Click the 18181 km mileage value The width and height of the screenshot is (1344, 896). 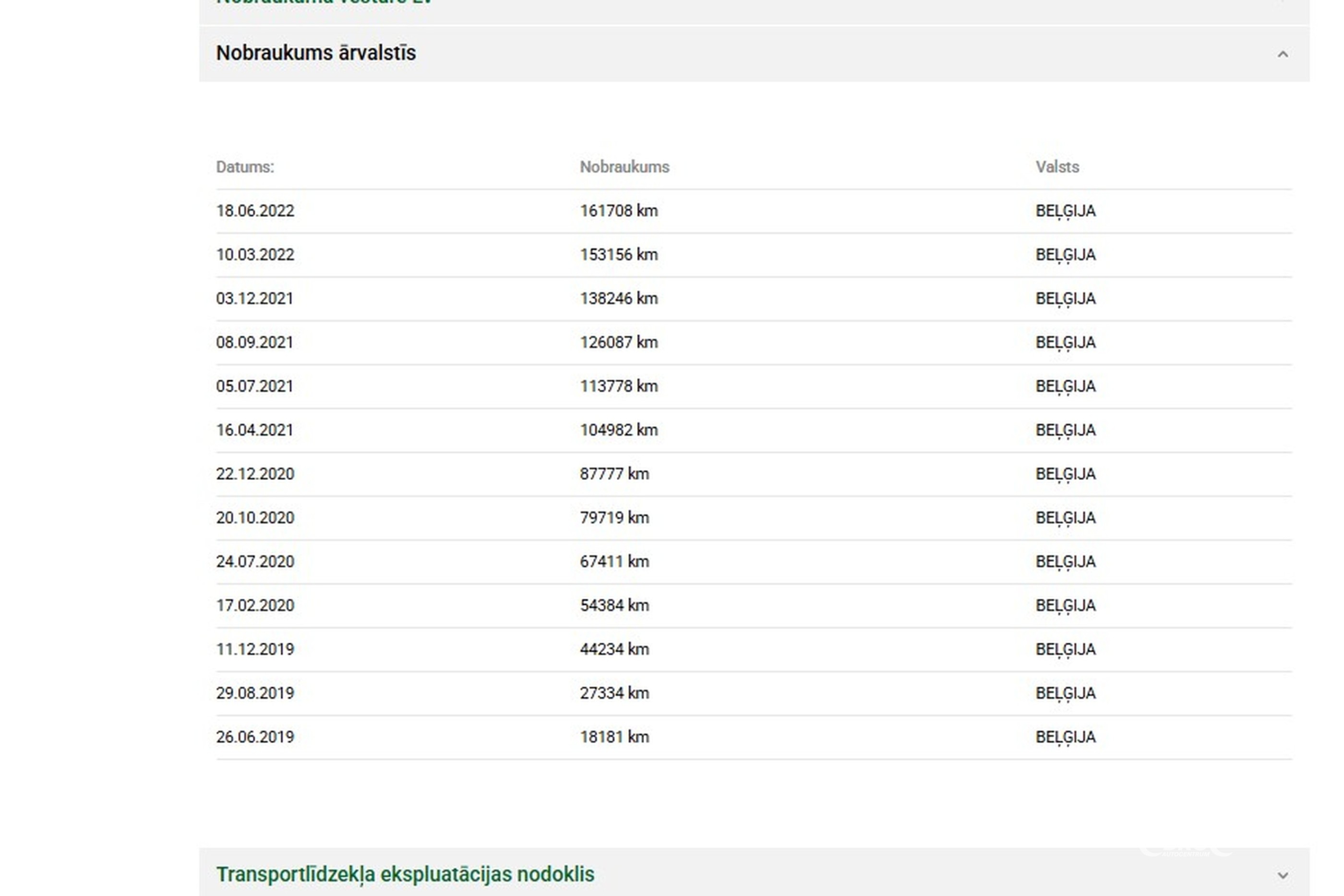coord(614,737)
